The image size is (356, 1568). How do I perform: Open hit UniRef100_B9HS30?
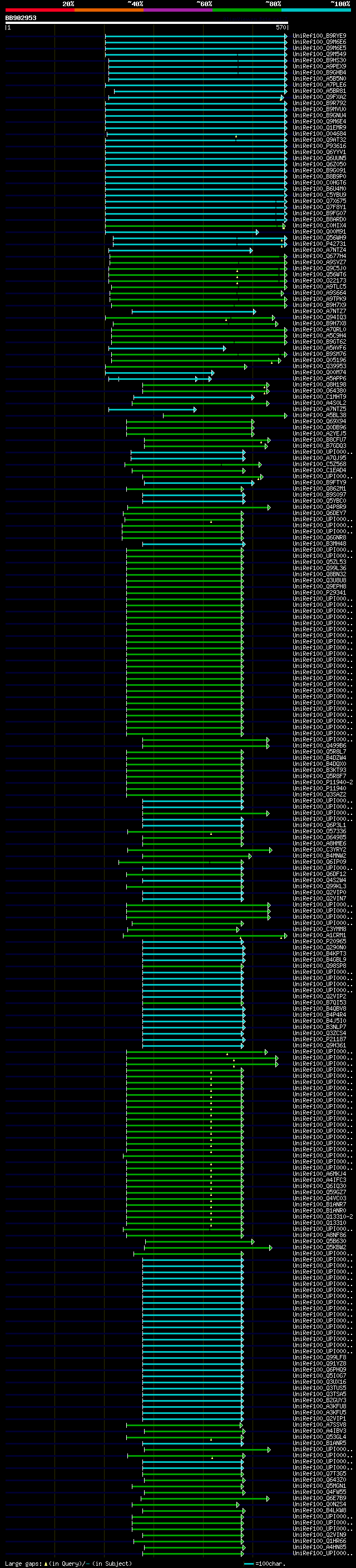click(319, 60)
